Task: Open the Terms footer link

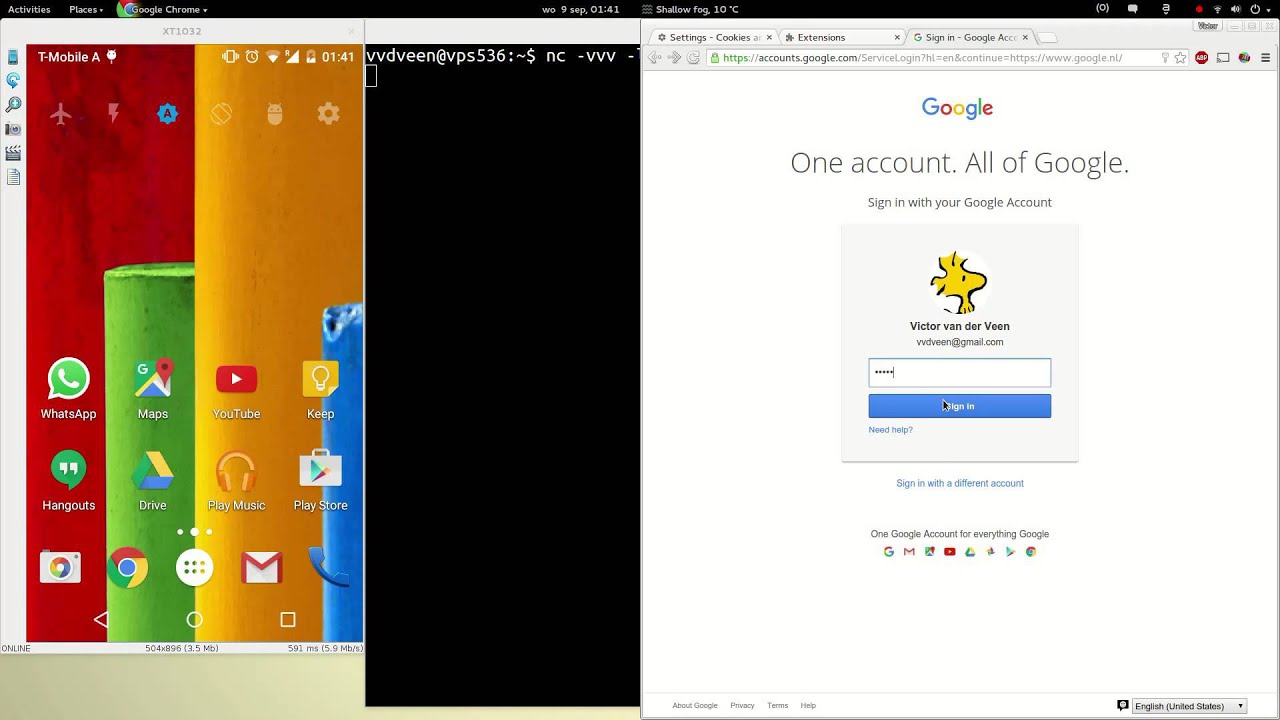Action: 777,706
